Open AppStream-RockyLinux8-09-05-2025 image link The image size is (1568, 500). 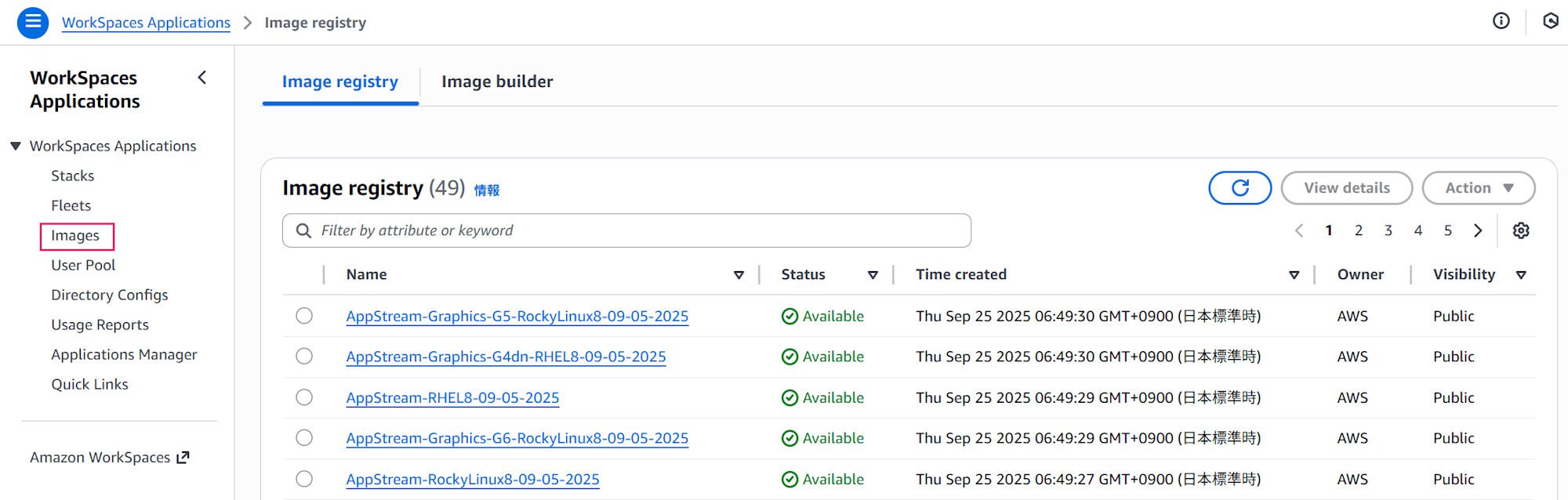tap(473, 480)
